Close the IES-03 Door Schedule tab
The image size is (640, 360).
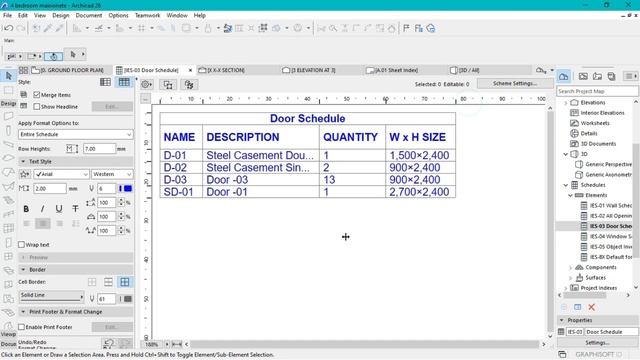click(190, 70)
